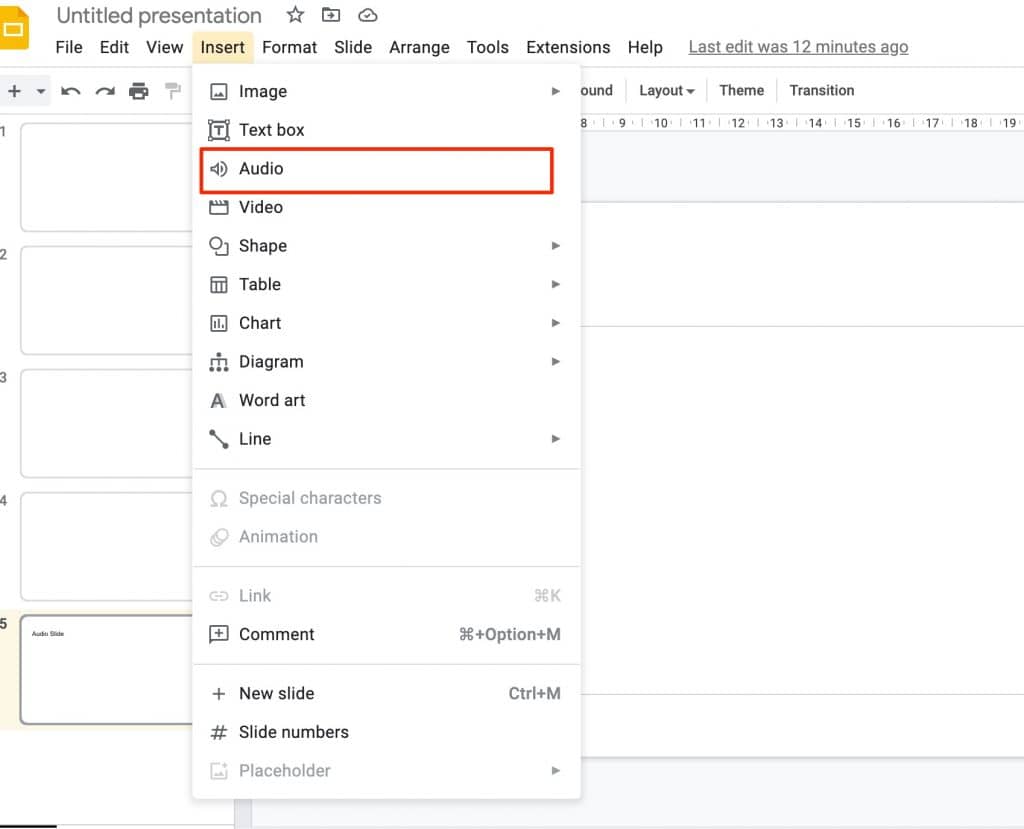Viewport: 1024px width, 829px height.
Task: Open the new slide layout dropdown arrow
Action: click(40, 91)
